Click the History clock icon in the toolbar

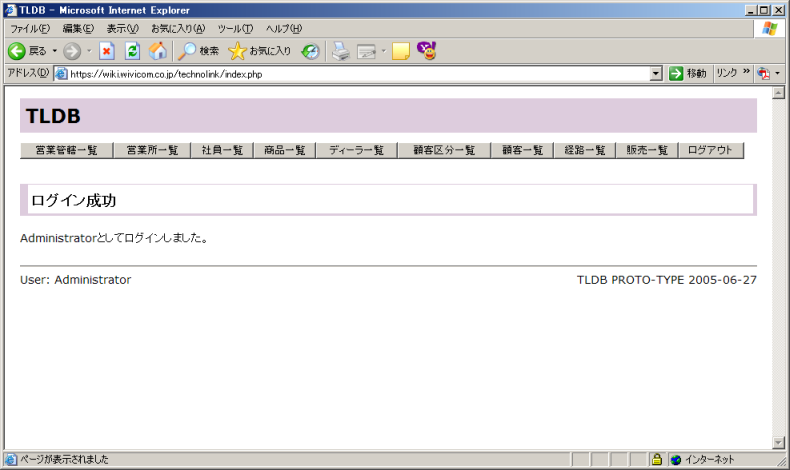[x=310, y=51]
